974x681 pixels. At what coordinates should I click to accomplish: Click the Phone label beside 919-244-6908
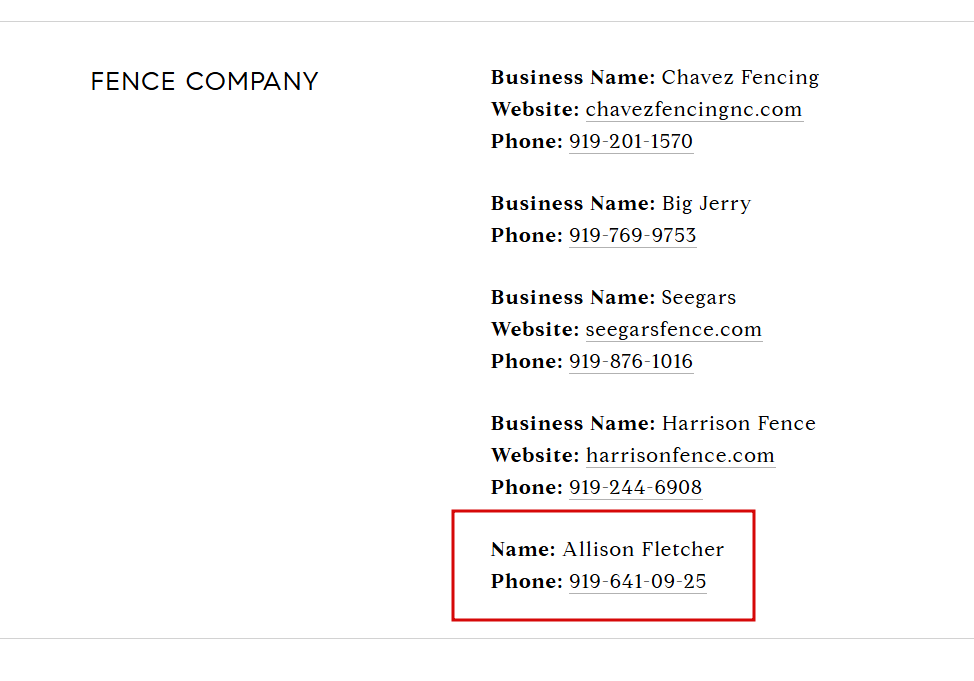click(527, 488)
